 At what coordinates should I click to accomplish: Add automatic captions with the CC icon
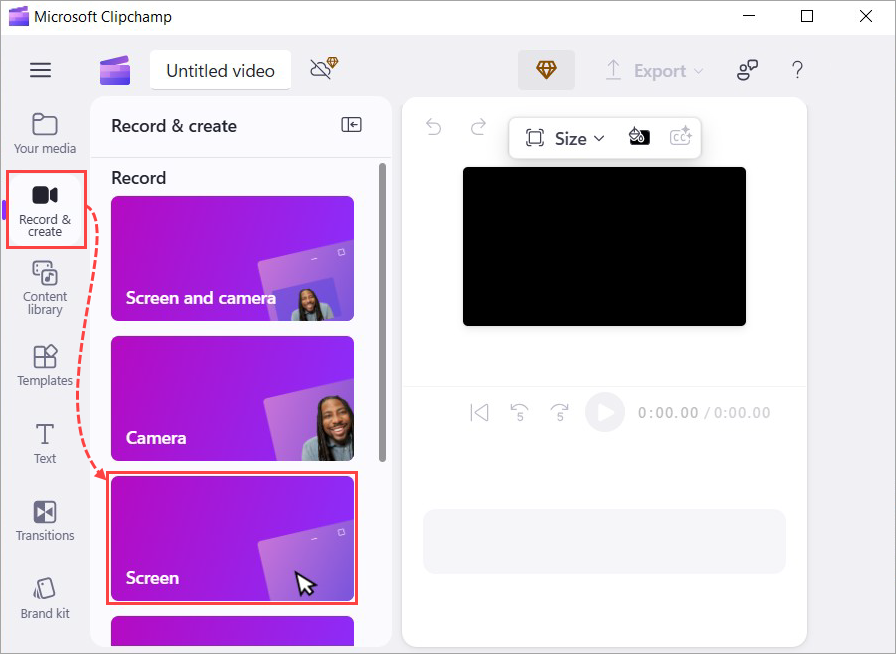point(681,136)
